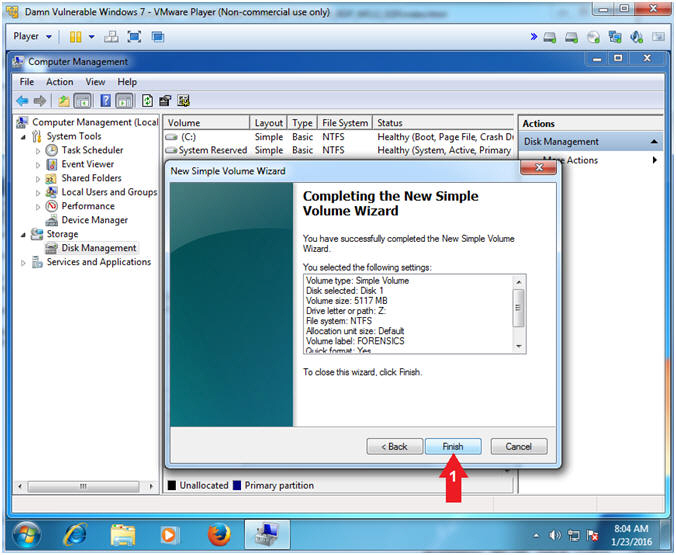Click the blue Help question mark icon

click(105, 101)
